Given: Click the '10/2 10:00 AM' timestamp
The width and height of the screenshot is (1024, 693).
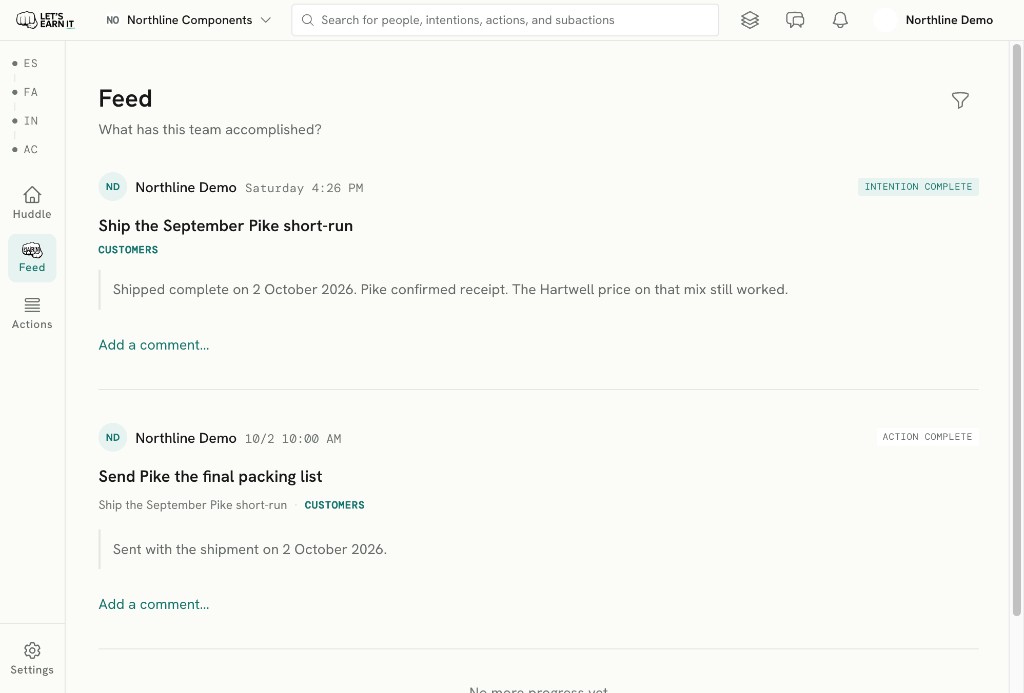Looking at the screenshot, I should pyautogui.click(x=293, y=439).
